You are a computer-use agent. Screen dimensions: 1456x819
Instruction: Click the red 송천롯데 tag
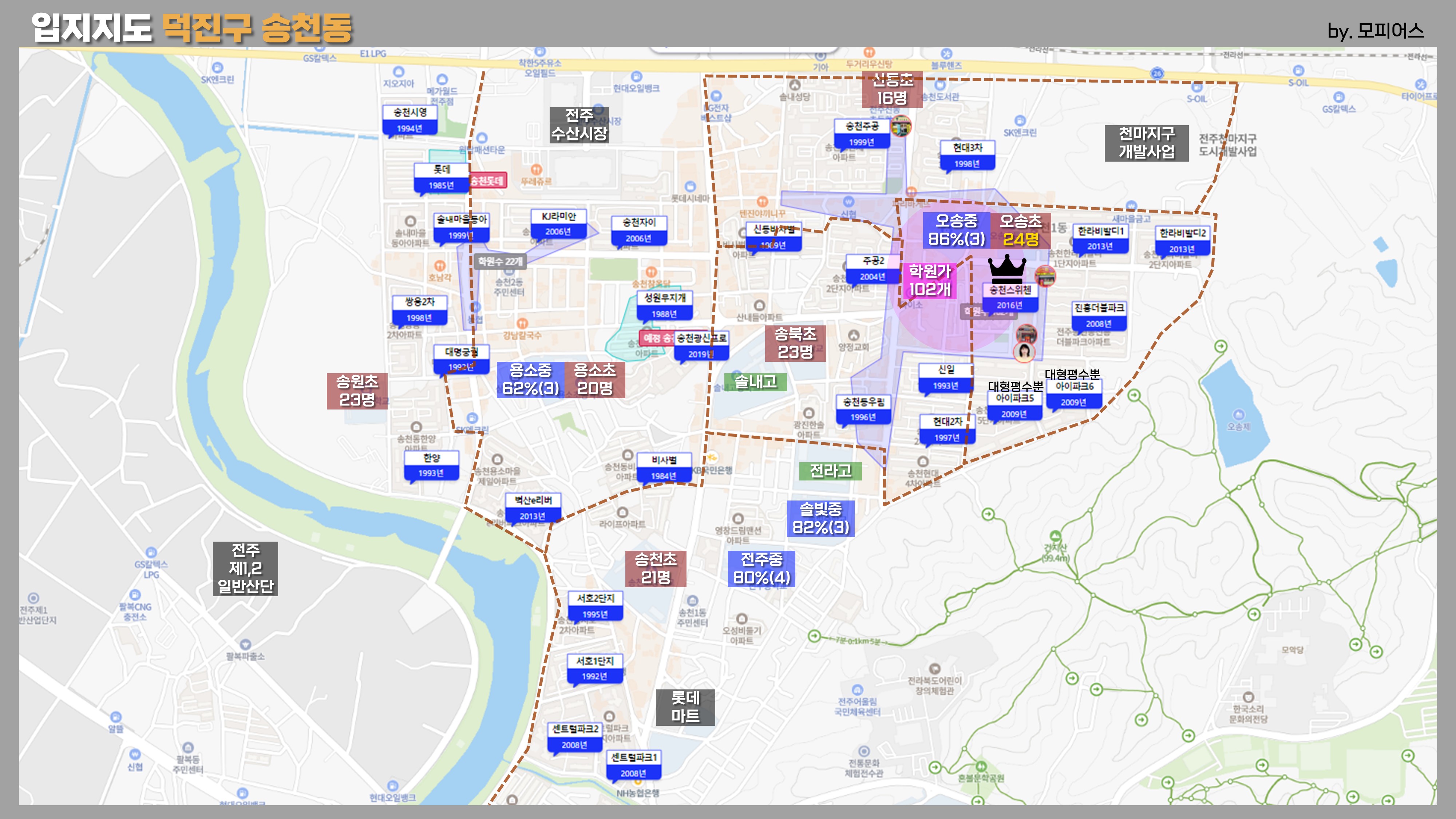point(487,181)
